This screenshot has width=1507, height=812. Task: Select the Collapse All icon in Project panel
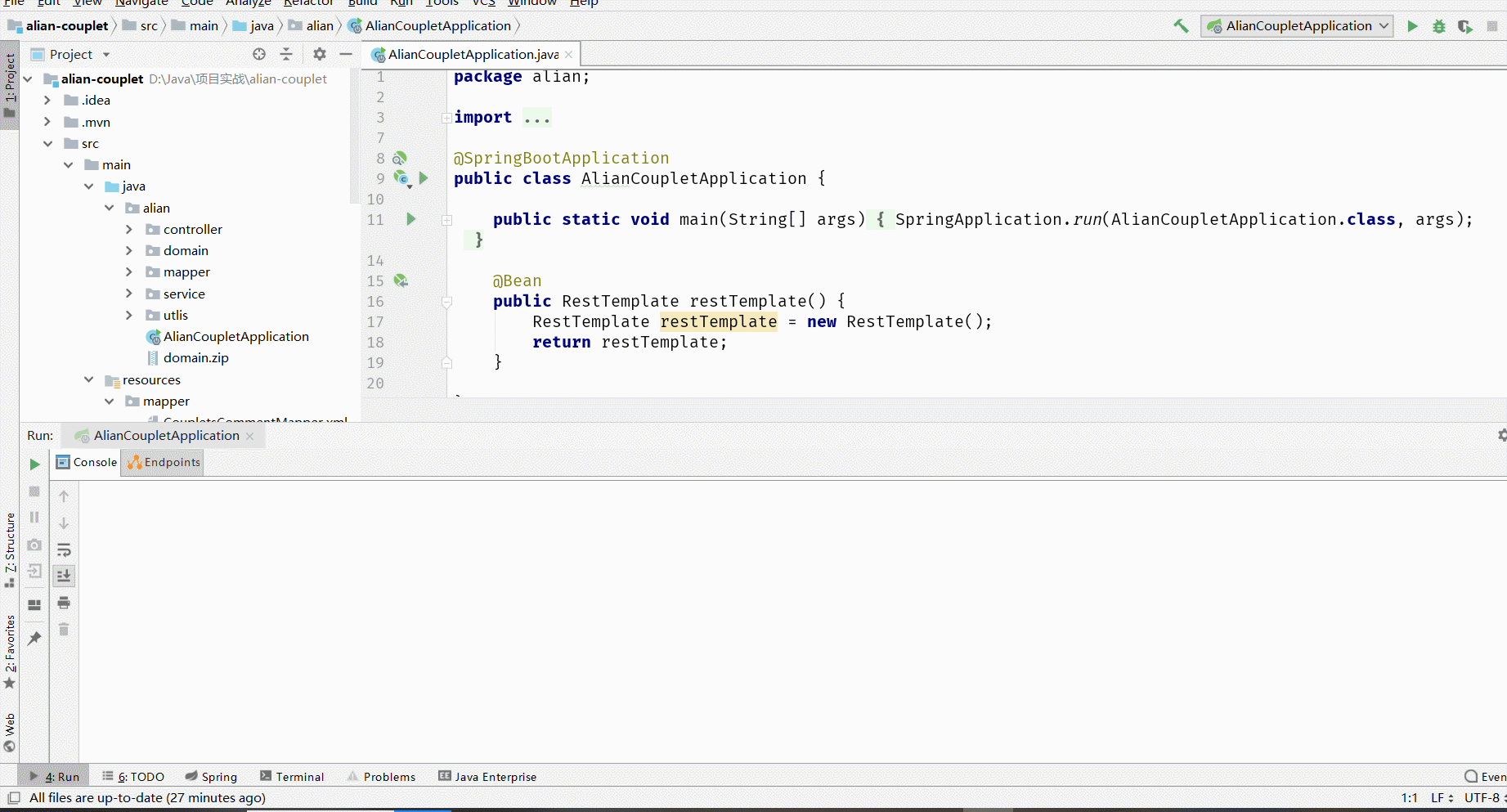(x=286, y=54)
